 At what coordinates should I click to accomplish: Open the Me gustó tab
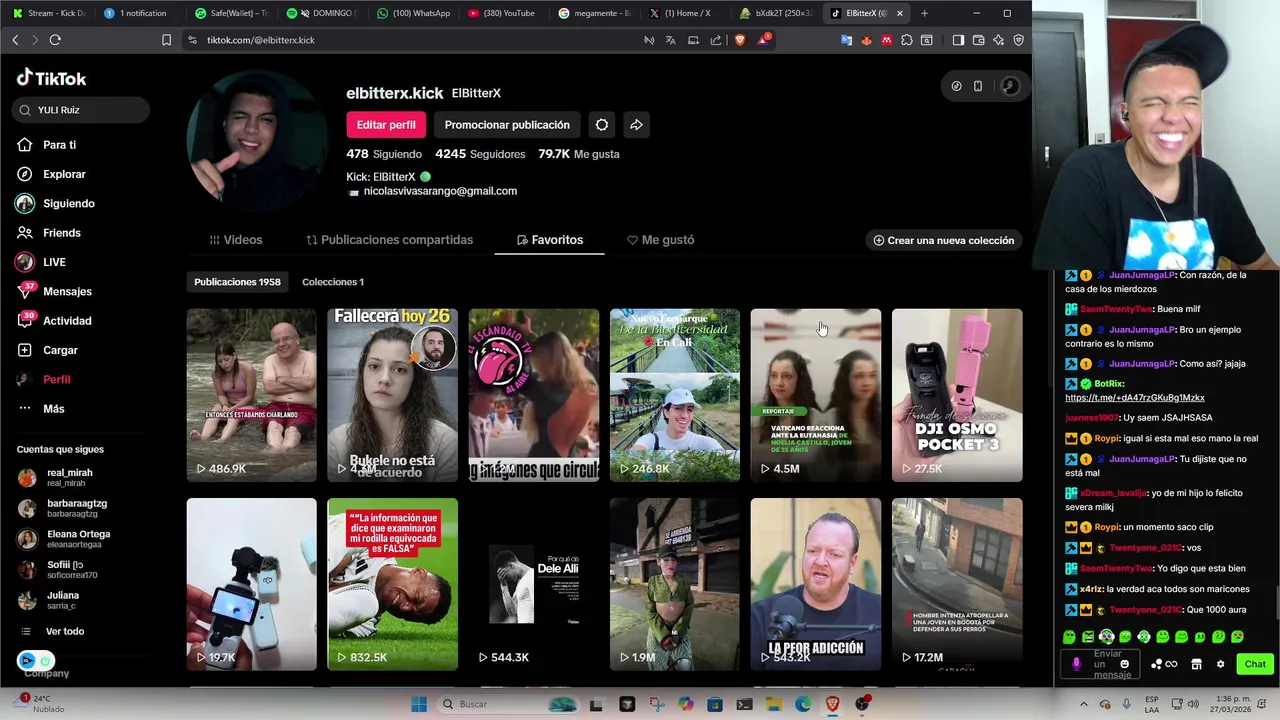click(x=660, y=240)
